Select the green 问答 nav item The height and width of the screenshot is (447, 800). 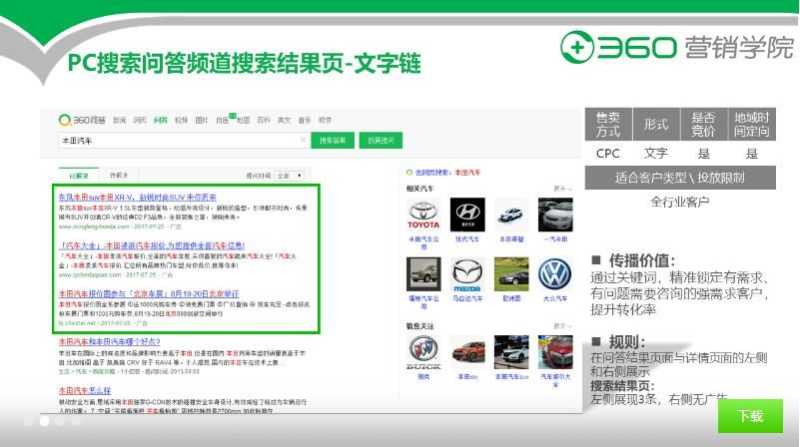pos(160,120)
